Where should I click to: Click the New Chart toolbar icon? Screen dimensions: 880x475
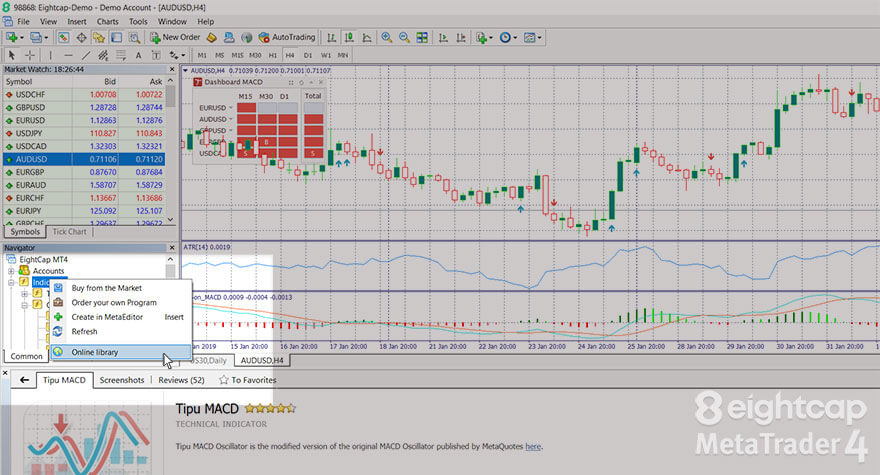(11, 38)
